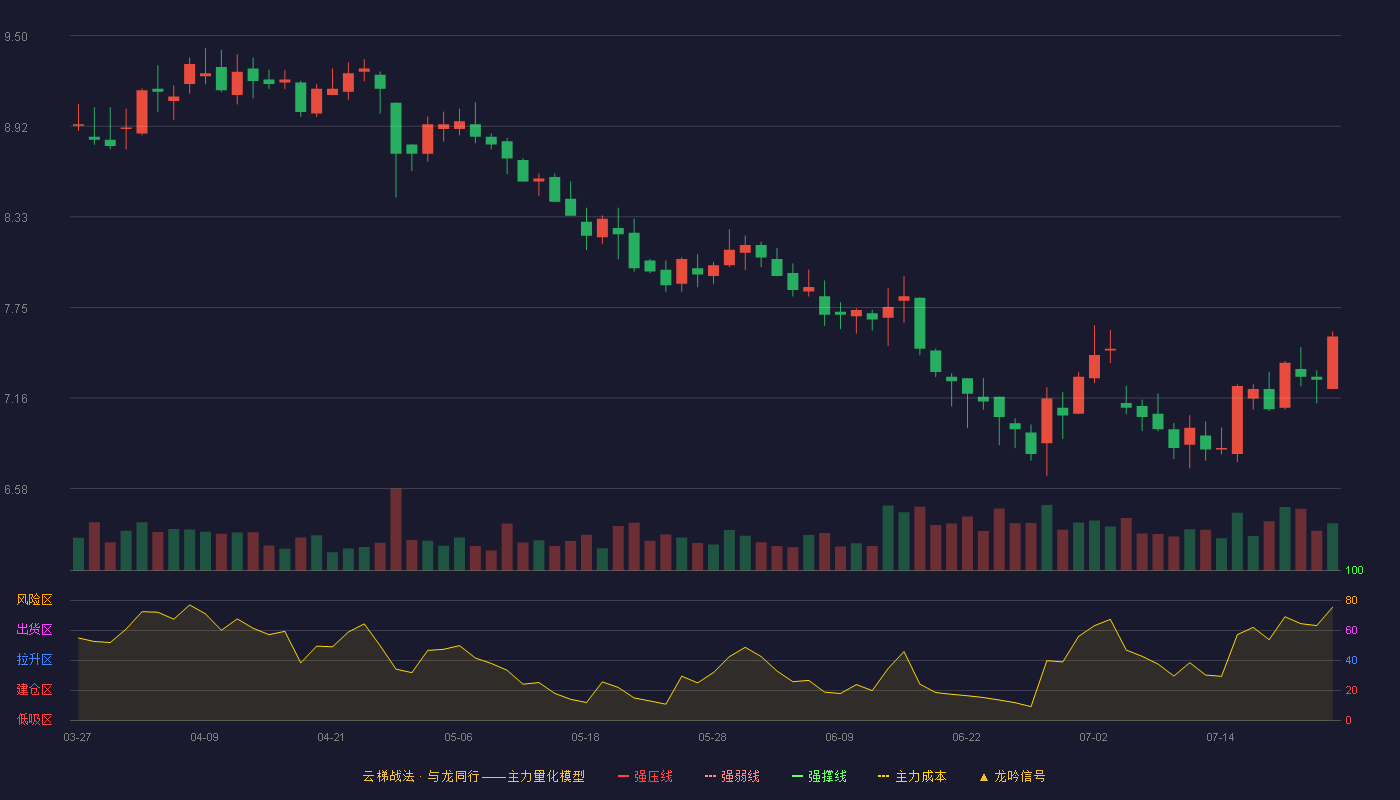
Task: Toggle the 强压线 legend series
Action: pos(645,776)
